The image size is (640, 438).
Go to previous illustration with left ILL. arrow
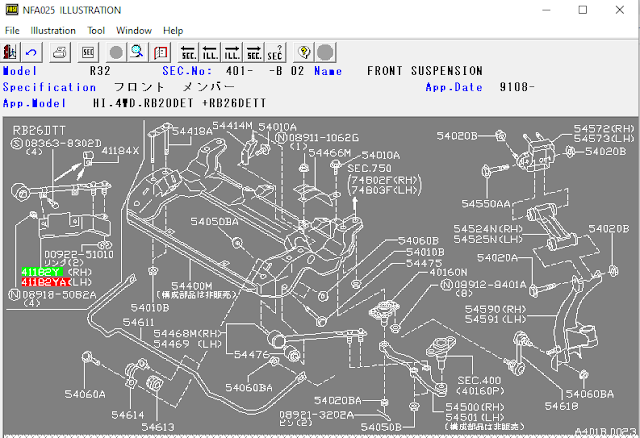point(210,53)
